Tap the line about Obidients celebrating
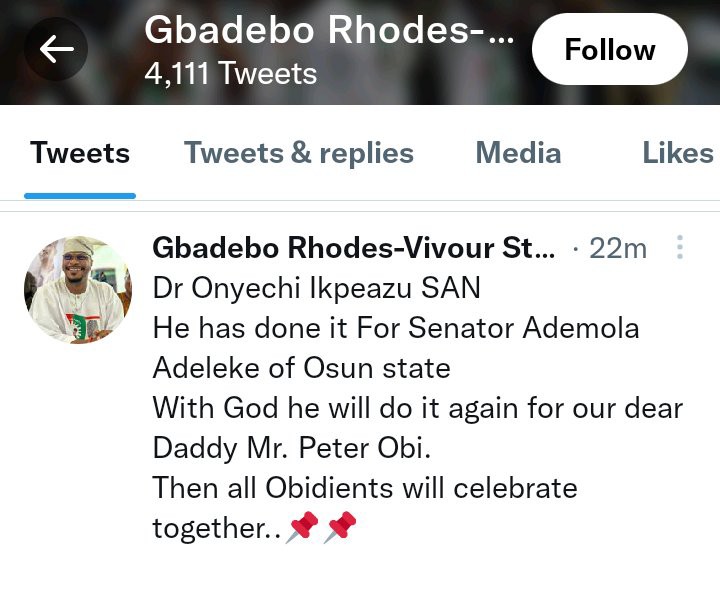This screenshot has height=593, width=720. 365,488
